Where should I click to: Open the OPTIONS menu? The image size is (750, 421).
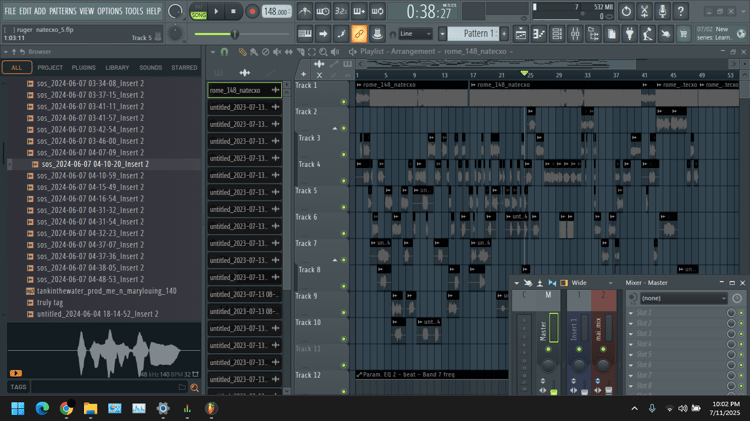point(110,11)
